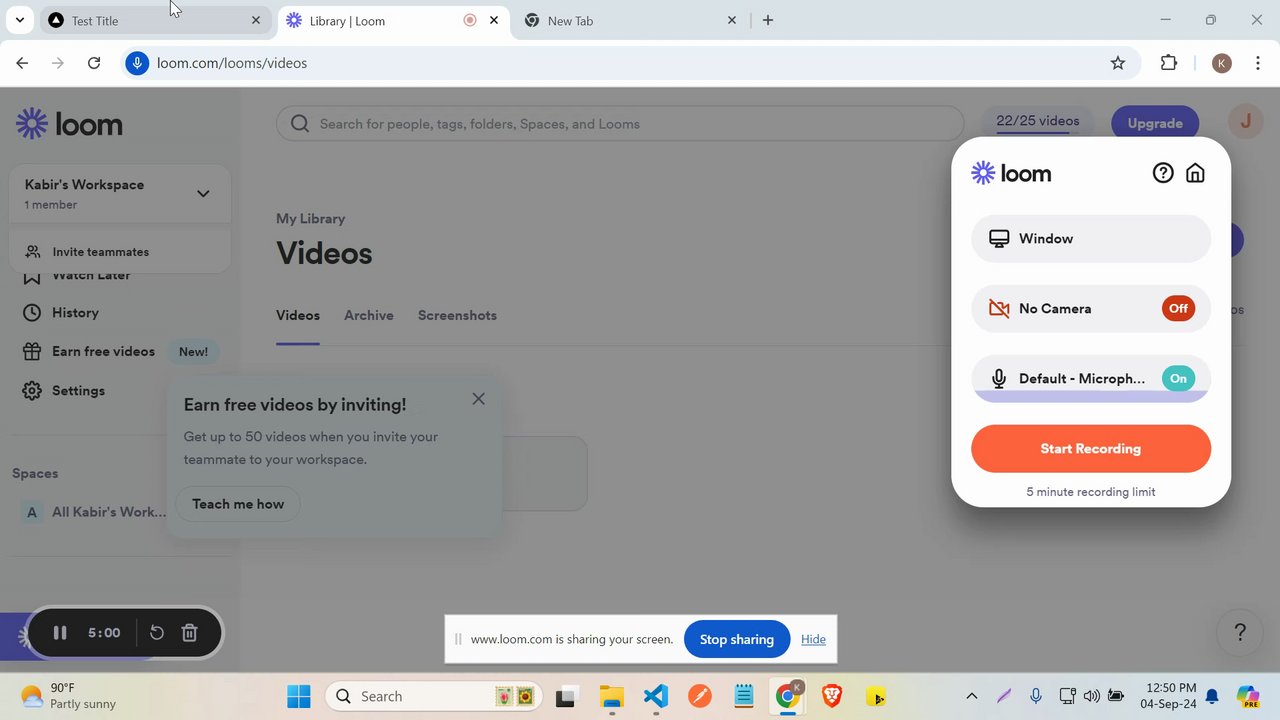Reload the Loom page
The height and width of the screenshot is (720, 1280).
tap(94, 63)
